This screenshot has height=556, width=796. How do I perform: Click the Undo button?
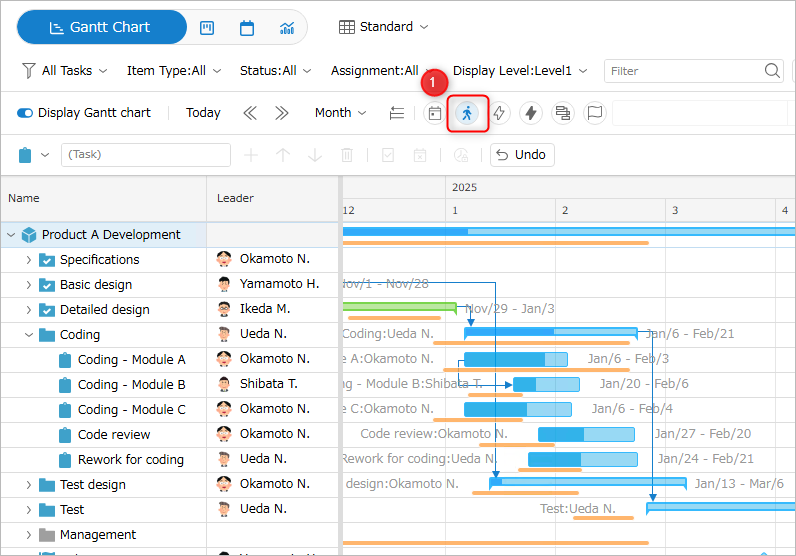522,155
